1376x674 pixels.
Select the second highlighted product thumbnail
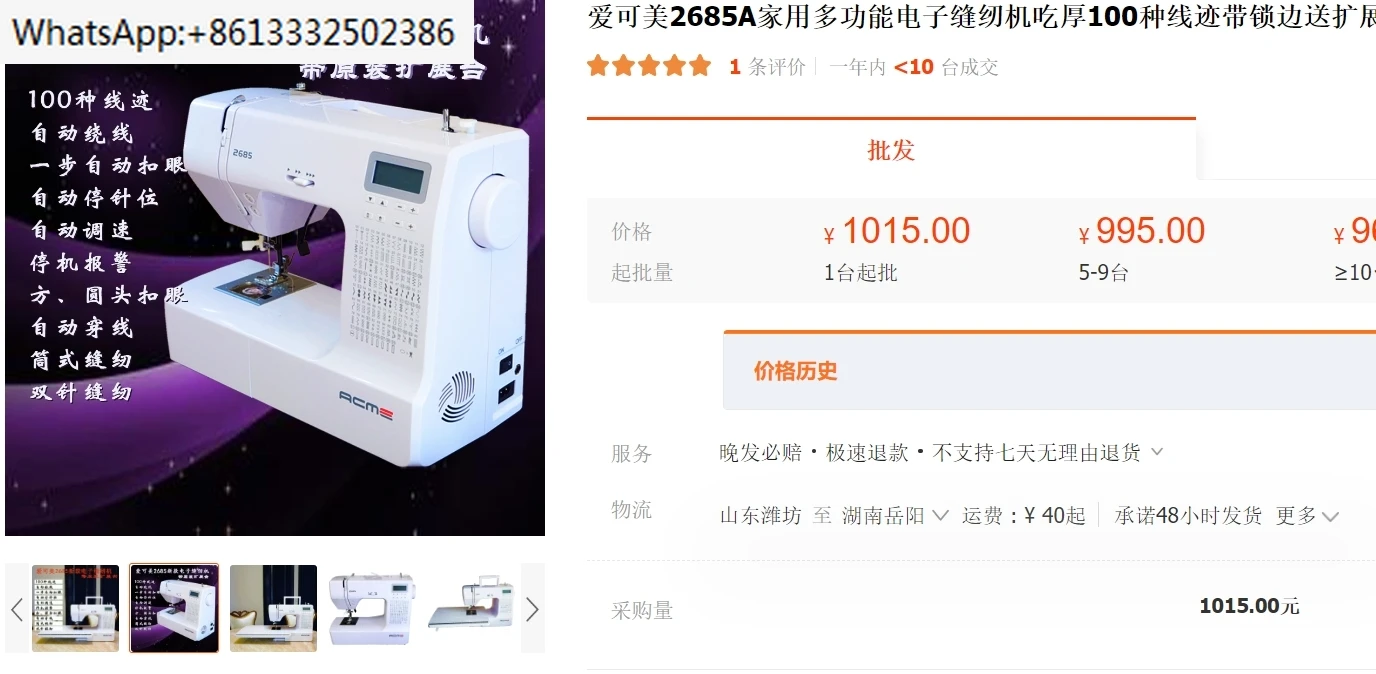[174, 608]
